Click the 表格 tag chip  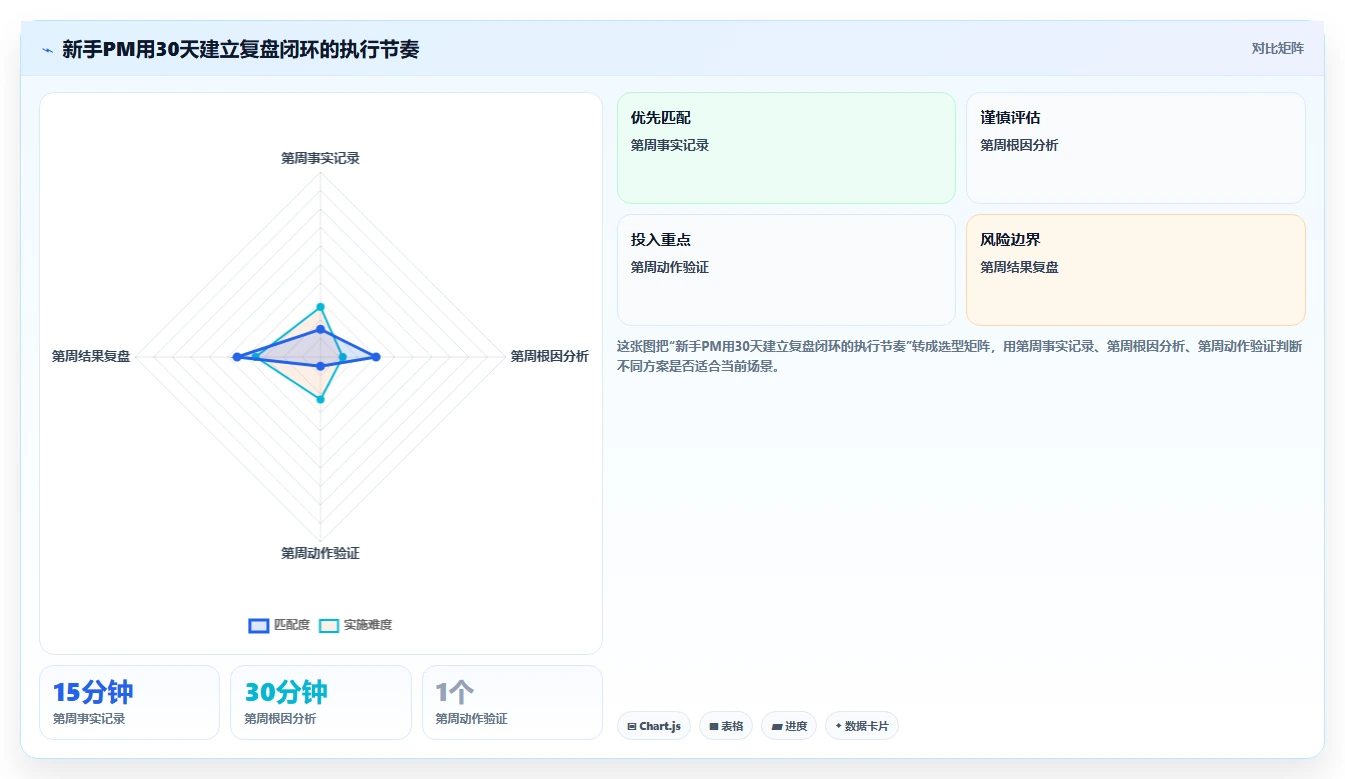tap(726, 726)
